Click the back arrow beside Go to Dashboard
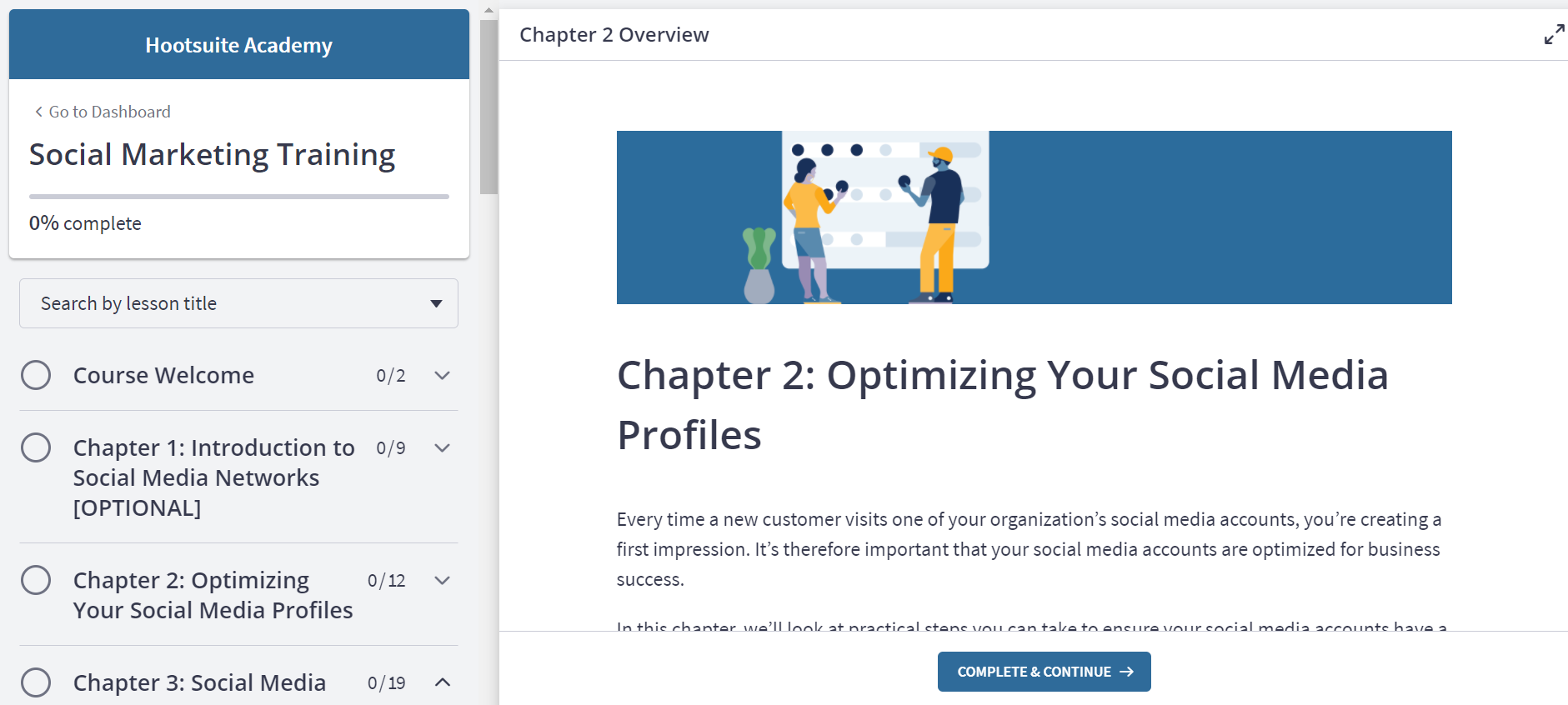Viewport: 1568px width, 705px height. 38,112
